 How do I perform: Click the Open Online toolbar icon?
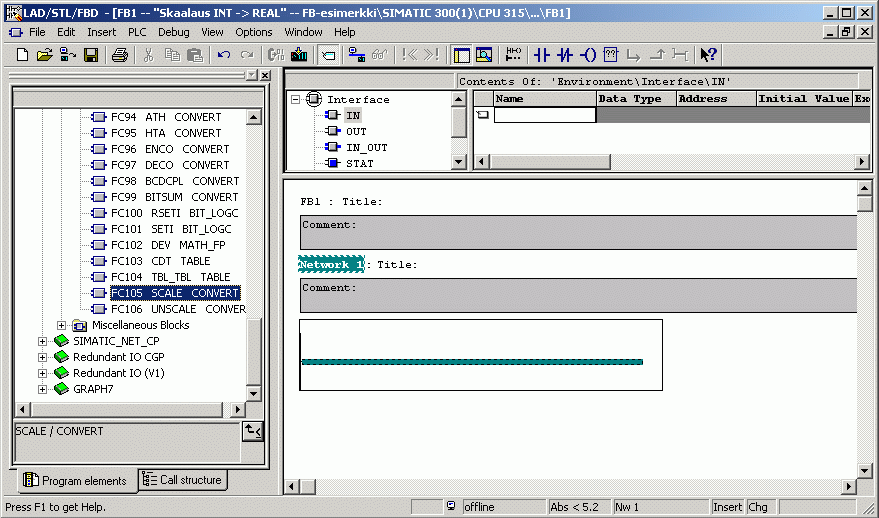(68, 54)
